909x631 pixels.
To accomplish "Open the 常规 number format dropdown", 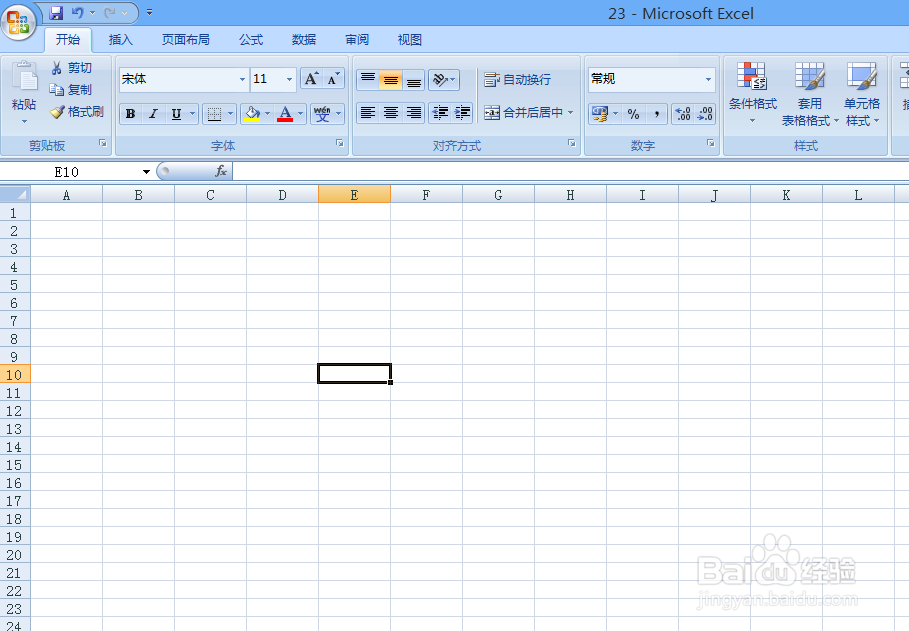I will click(708, 79).
